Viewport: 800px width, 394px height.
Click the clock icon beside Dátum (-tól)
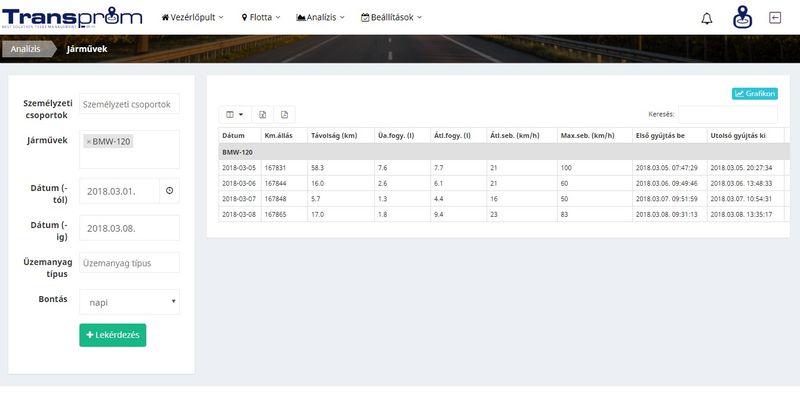click(x=169, y=191)
